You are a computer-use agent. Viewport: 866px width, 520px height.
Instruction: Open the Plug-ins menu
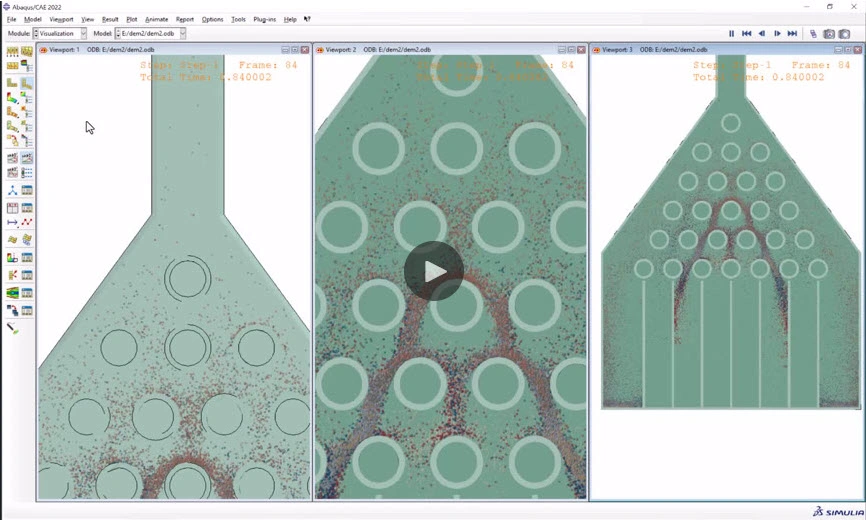[x=265, y=19]
